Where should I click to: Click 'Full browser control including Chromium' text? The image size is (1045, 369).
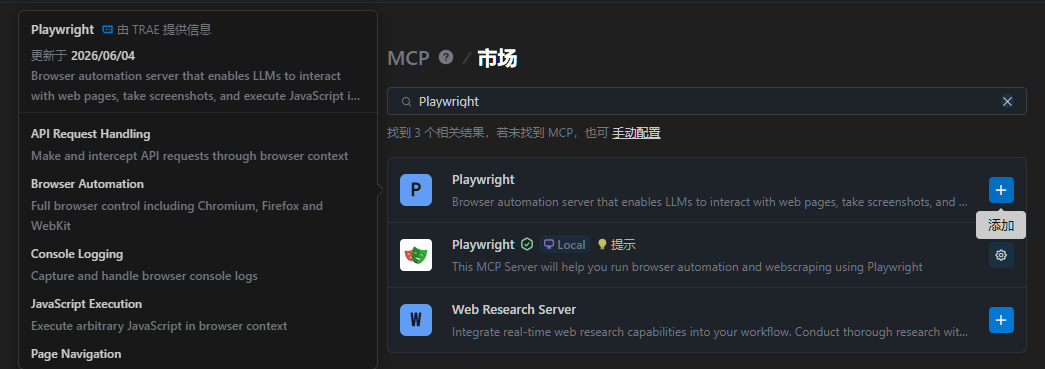pyautogui.click(x=177, y=216)
